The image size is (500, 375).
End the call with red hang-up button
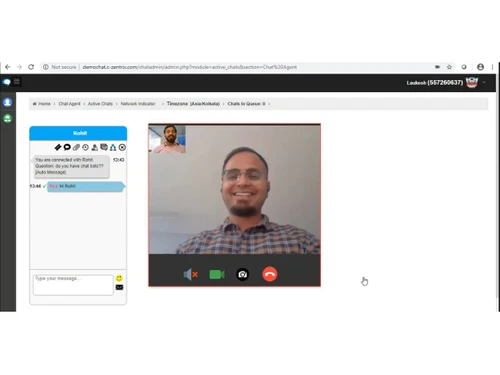tap(270, 274)
